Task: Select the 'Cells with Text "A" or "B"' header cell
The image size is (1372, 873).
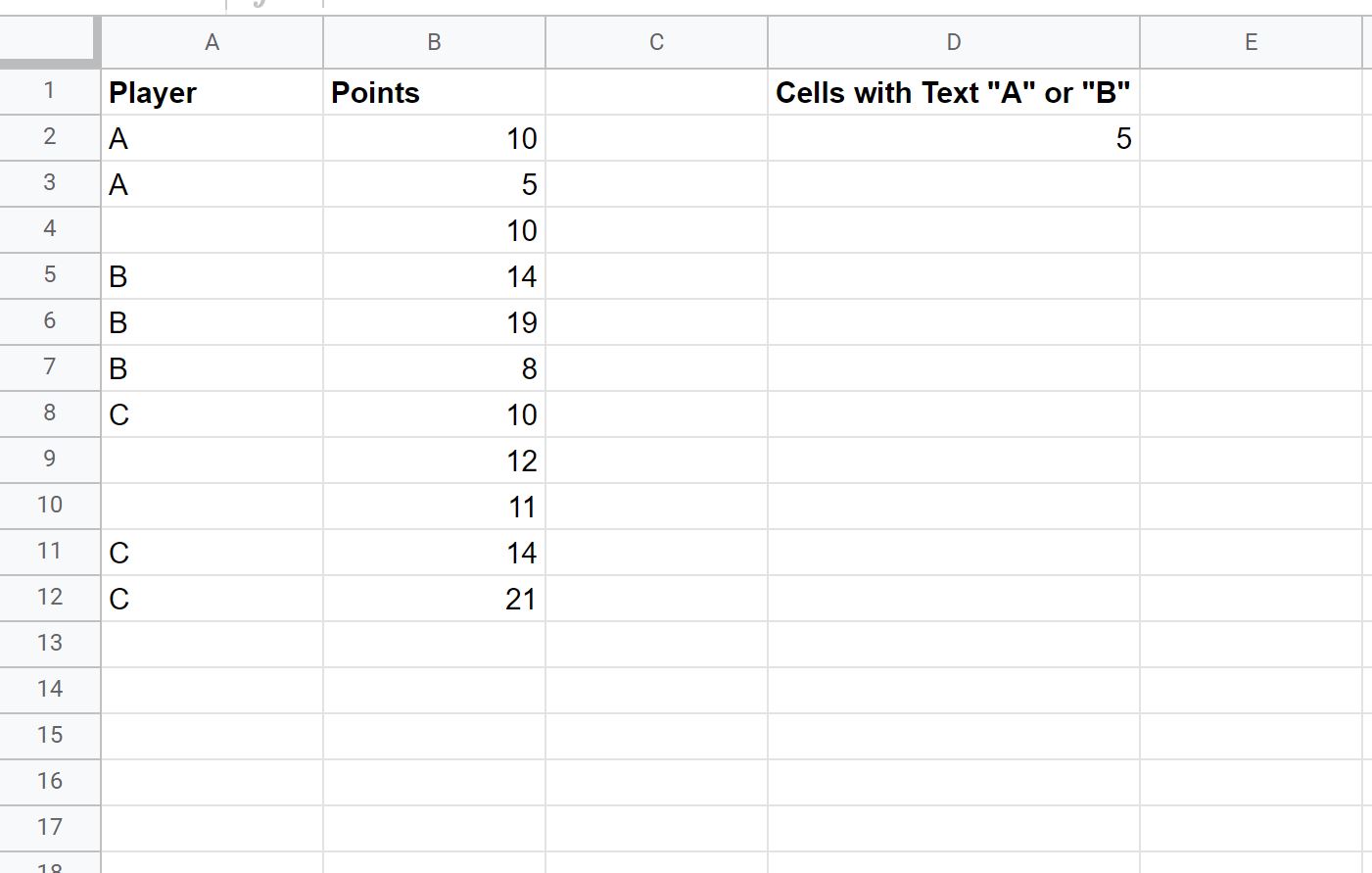Action: 954,92
